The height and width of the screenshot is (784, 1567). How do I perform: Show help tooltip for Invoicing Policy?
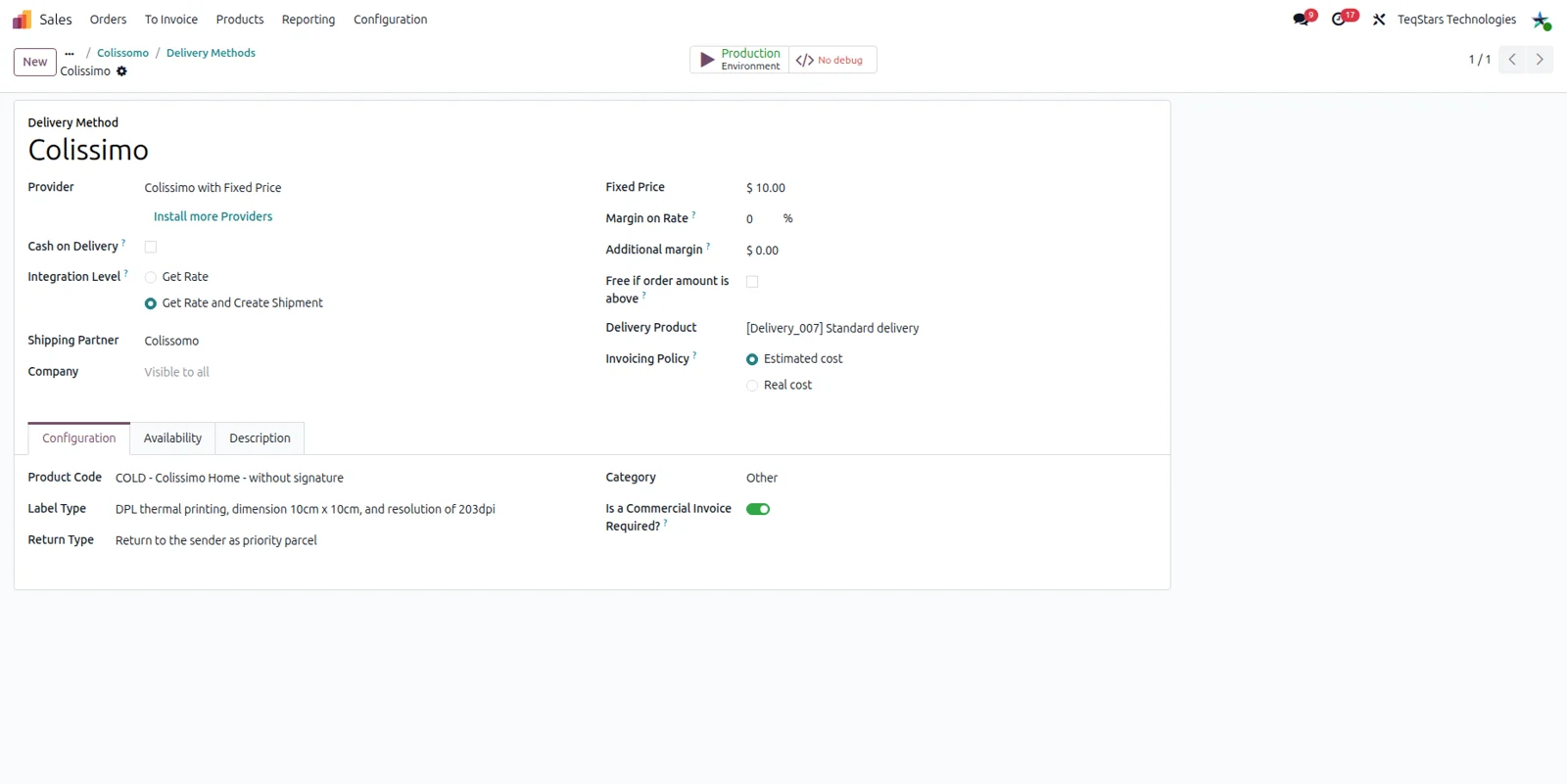click(695, 354)
